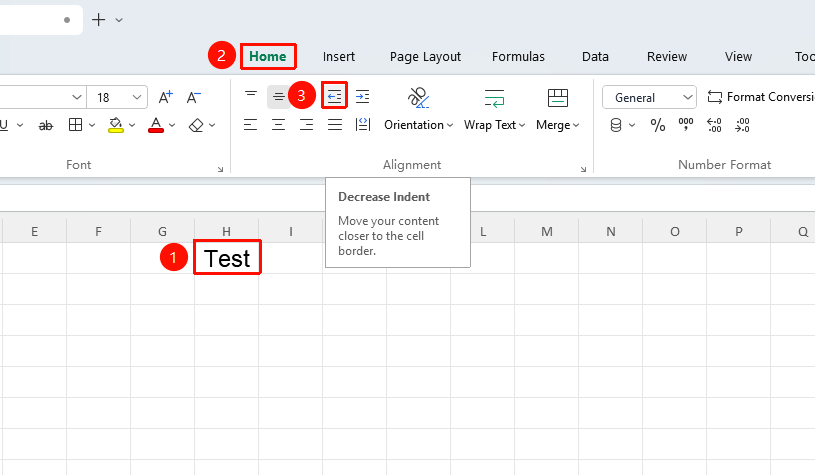Open Font settings dialog launcher

coord(220,169)
